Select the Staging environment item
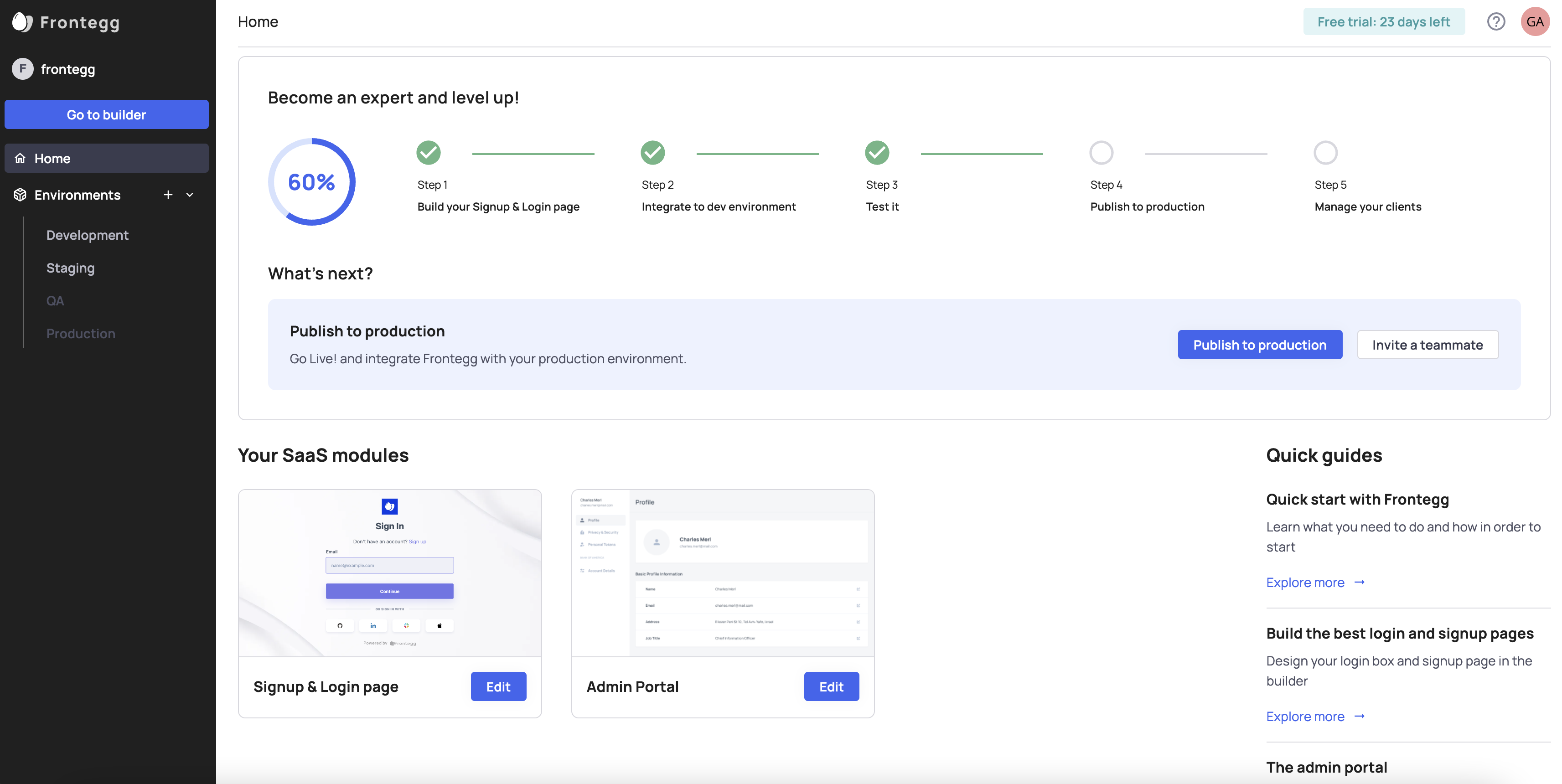The width and height of the screenshot is (1562, 784). tap(70, 268)
